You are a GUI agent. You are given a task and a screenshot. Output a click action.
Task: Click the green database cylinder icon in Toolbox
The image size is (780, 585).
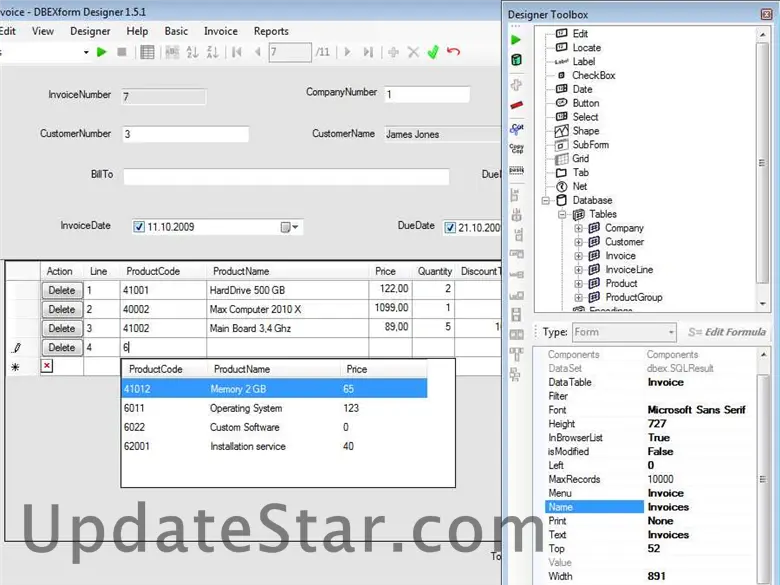click(x=516, y=60)
